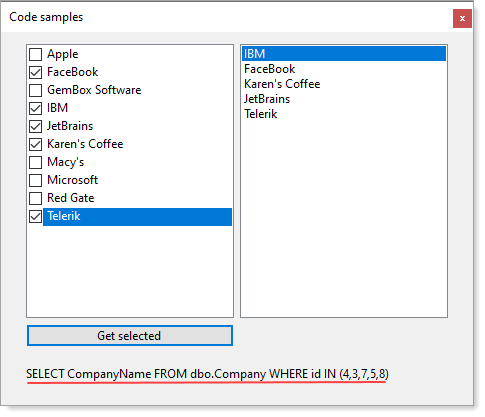
Task: Click the Get selected button
Action: tap(130, 336)
